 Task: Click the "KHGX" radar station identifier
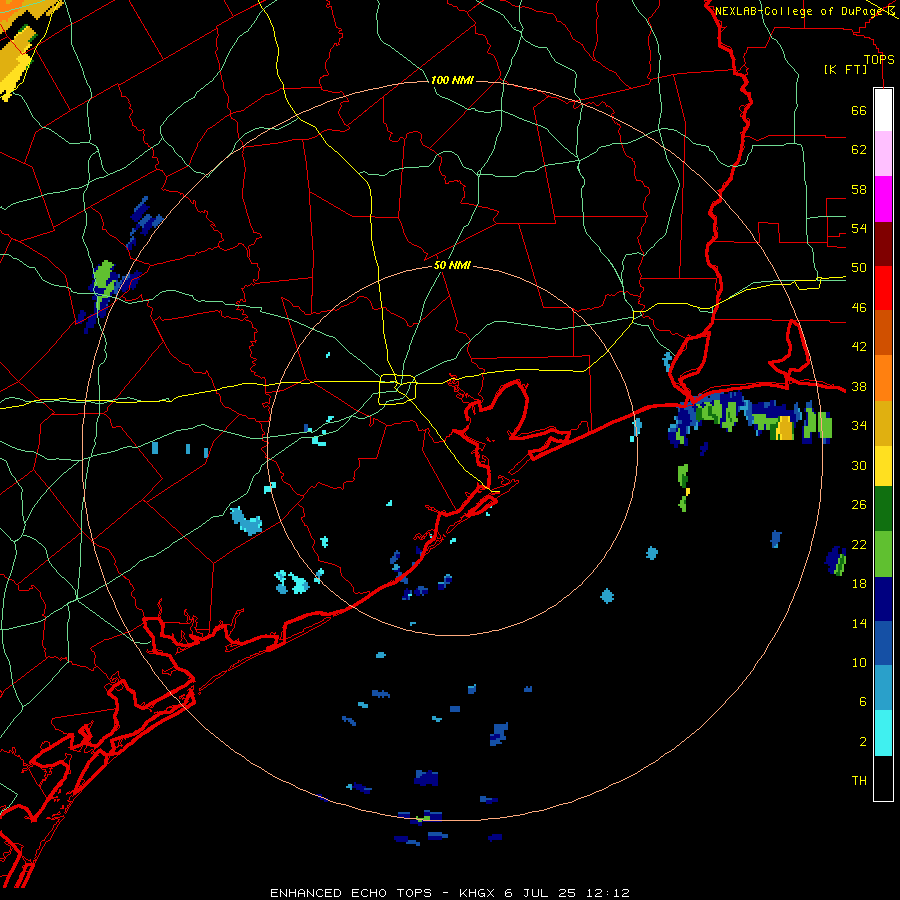(478, 893)
